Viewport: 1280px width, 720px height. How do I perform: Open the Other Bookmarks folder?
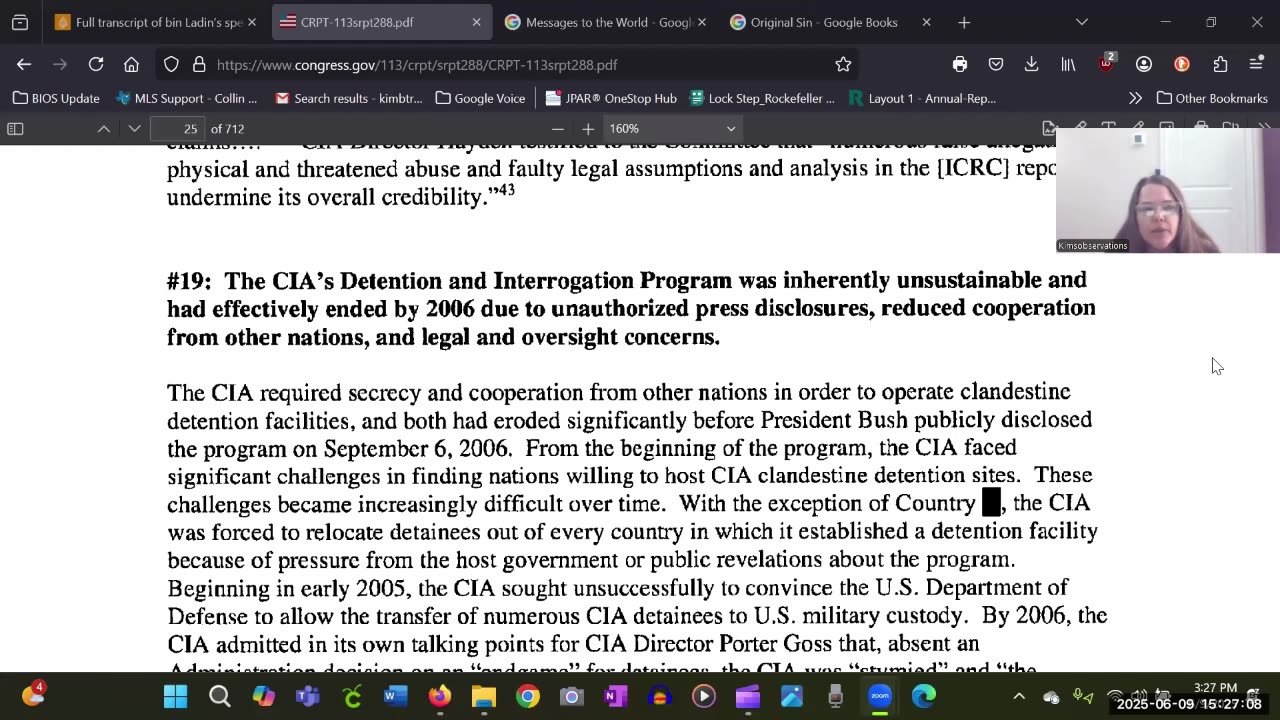click(x=1212, y=98)
